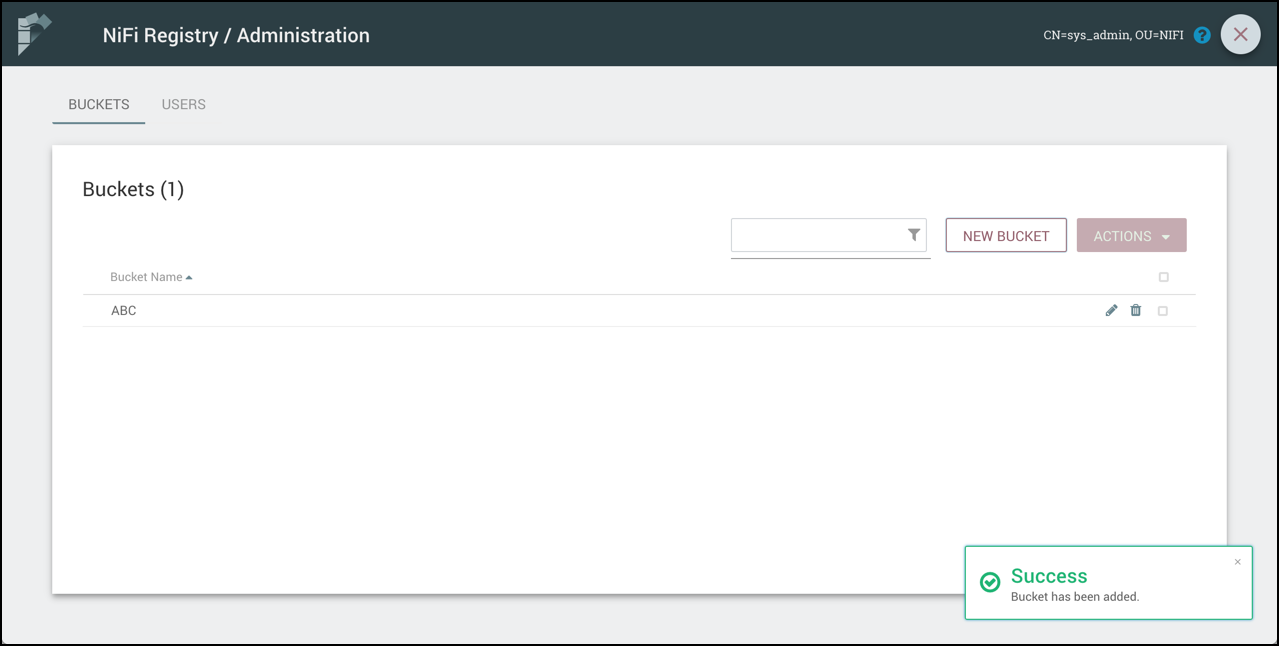Edit bucket ABC using the pencil icon

tap(1111, 310)
